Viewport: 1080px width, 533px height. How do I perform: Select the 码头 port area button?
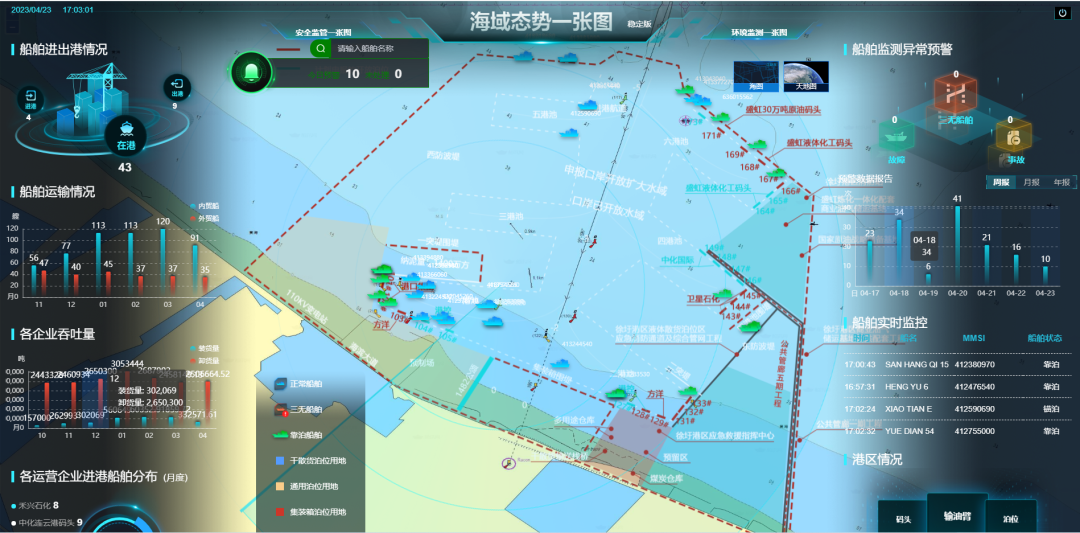click(903, 519)
